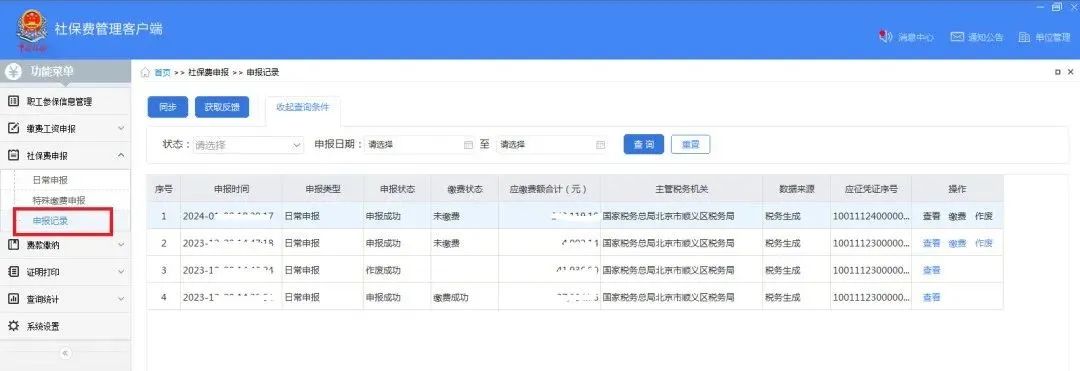1080x371 pixels.
Task: Click 查看 link in row 2
Action: pyautogui.click(x=931, y=243)
